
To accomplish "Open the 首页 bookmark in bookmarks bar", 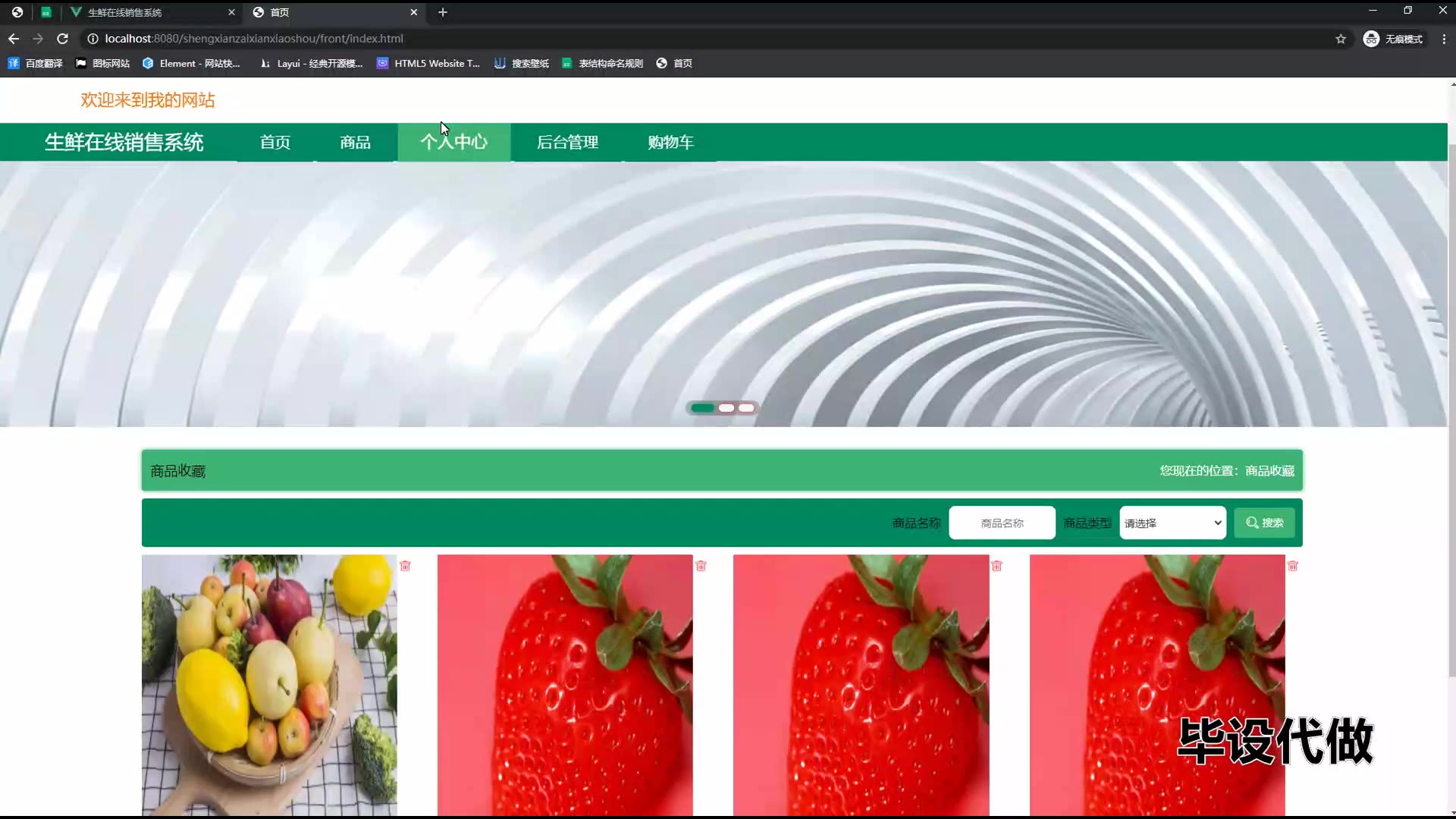I will (674, 64).
